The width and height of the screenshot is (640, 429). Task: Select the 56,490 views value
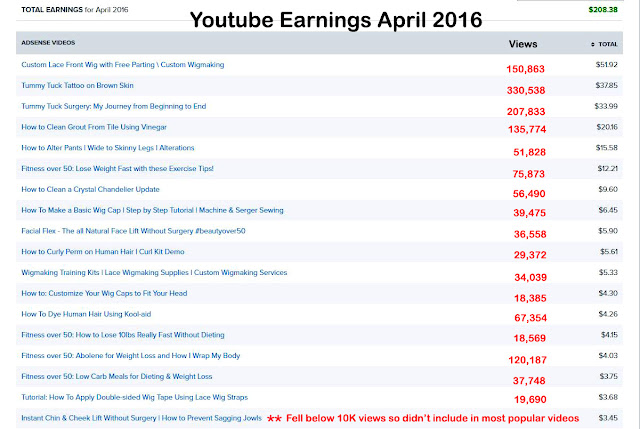click(x=529, y=193)
